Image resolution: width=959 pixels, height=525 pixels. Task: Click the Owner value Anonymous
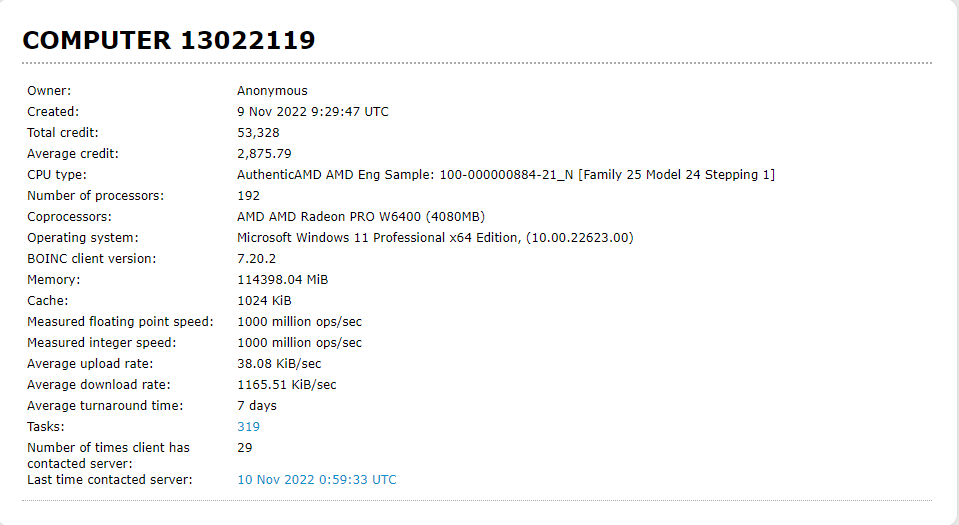point(272,91)
